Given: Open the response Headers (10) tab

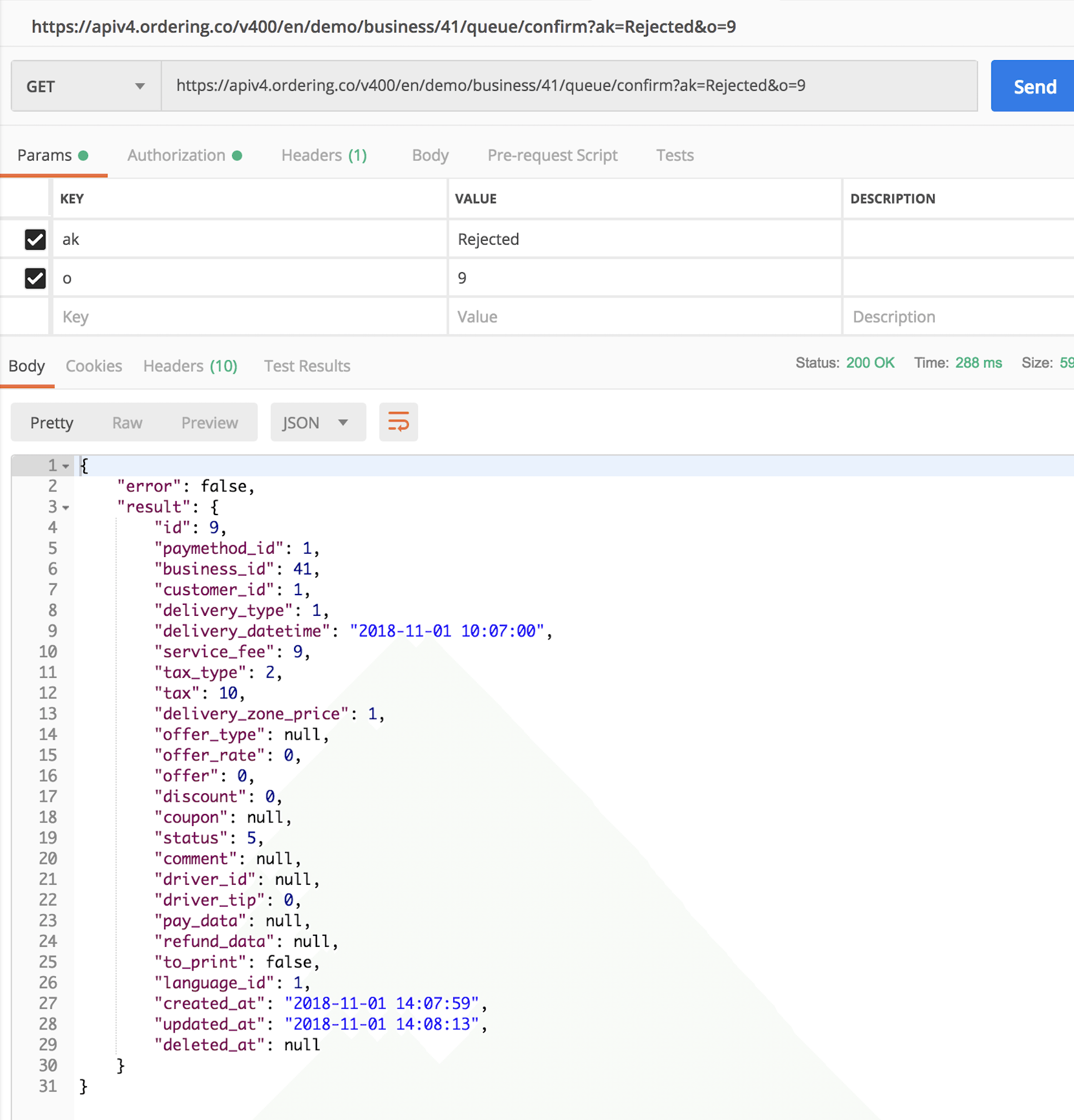Looking at the screenshot, I should click(x=190, y=366).
